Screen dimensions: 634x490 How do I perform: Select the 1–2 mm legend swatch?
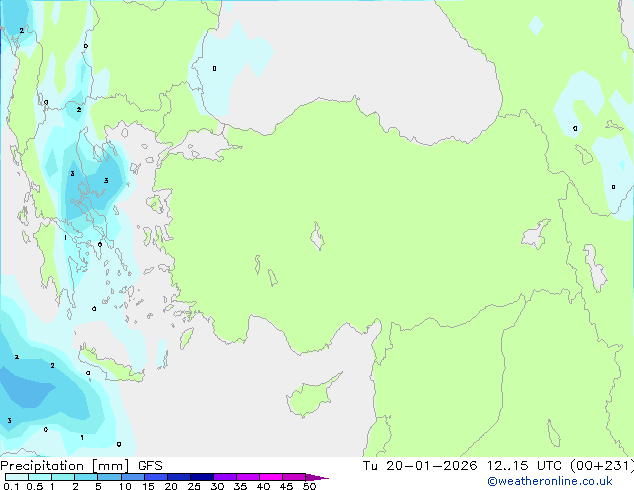tap(63, 477)
